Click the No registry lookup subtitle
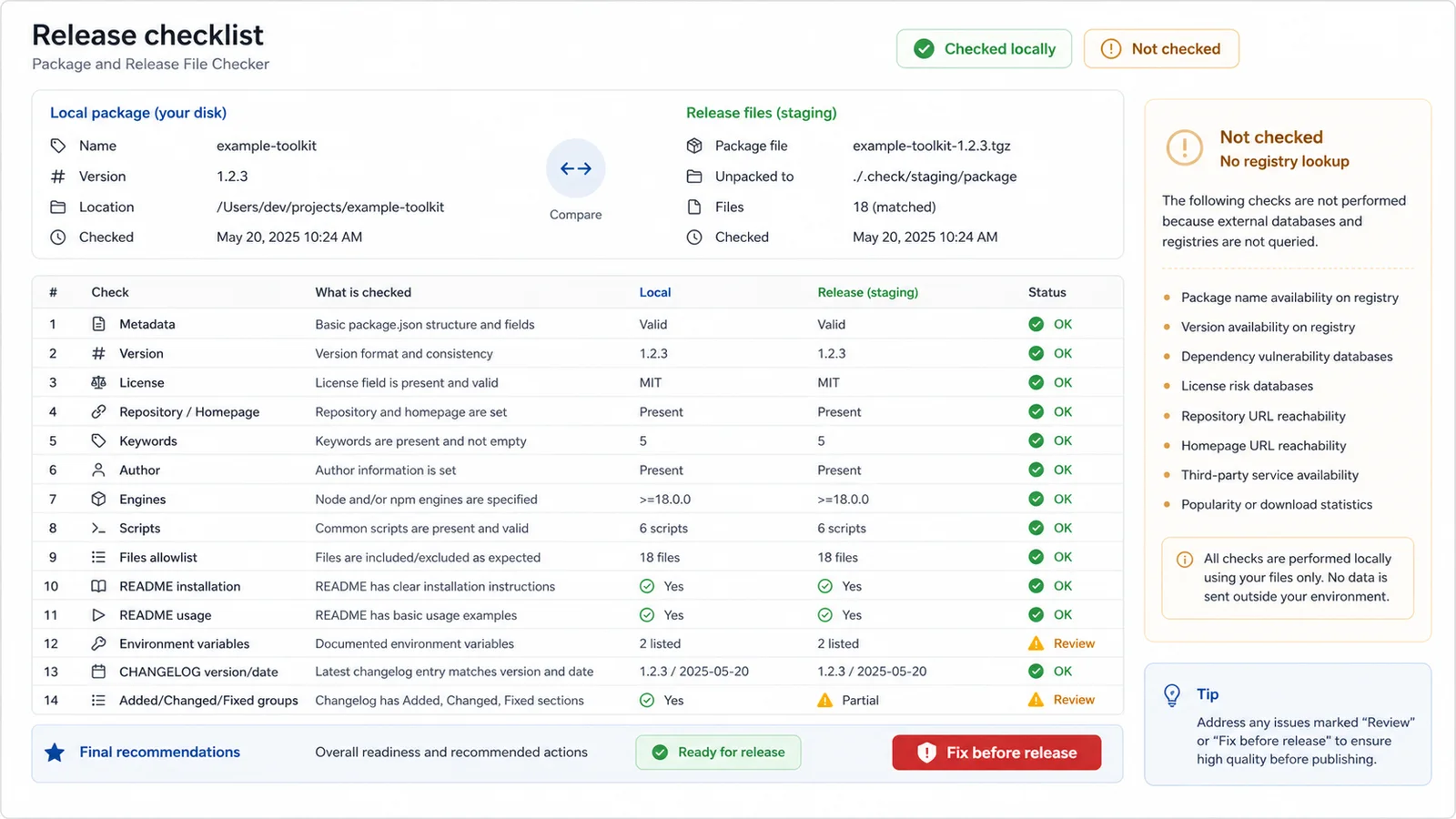Image resolution: width=1456 pixels, height=819 pixels. click(x=1284, y=161)
